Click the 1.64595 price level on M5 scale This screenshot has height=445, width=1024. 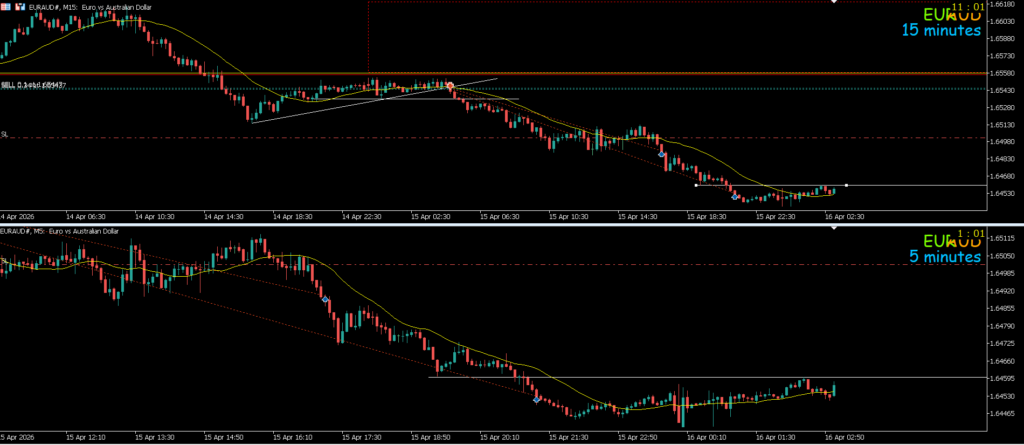coord(1001,378)
